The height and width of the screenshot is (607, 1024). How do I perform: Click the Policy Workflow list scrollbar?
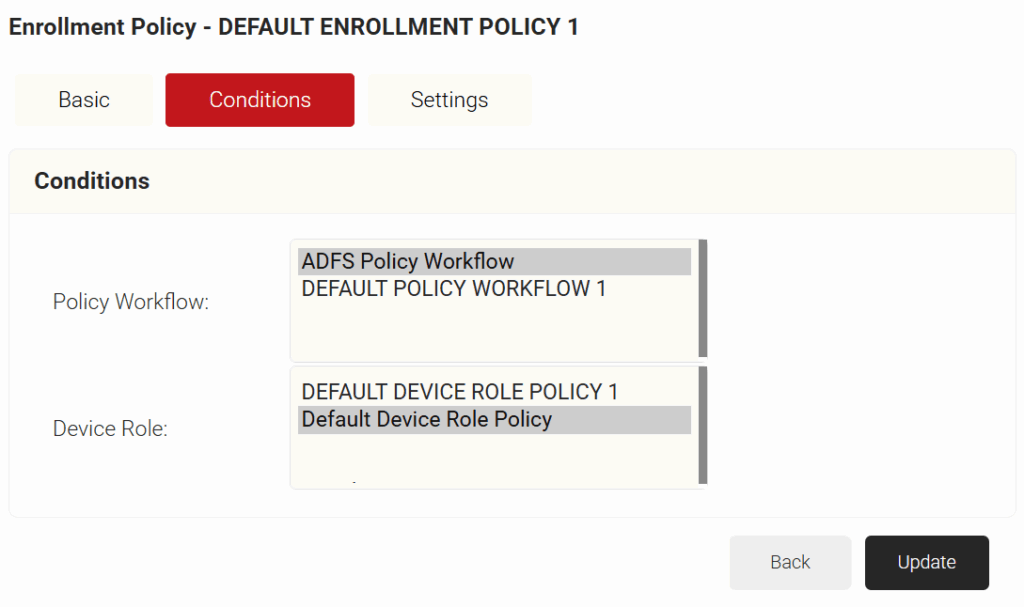click(x=703, y=299)
